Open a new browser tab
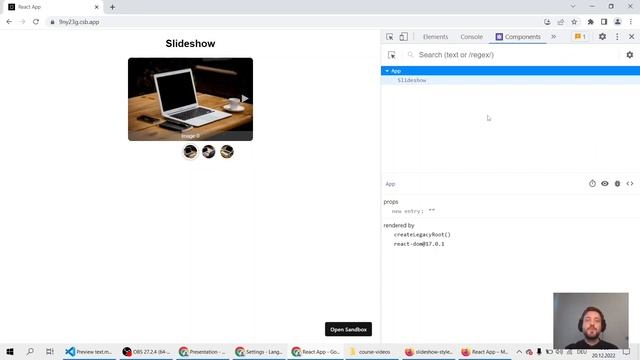This screenshot has width=640, height=360. [x=112, y=7]
